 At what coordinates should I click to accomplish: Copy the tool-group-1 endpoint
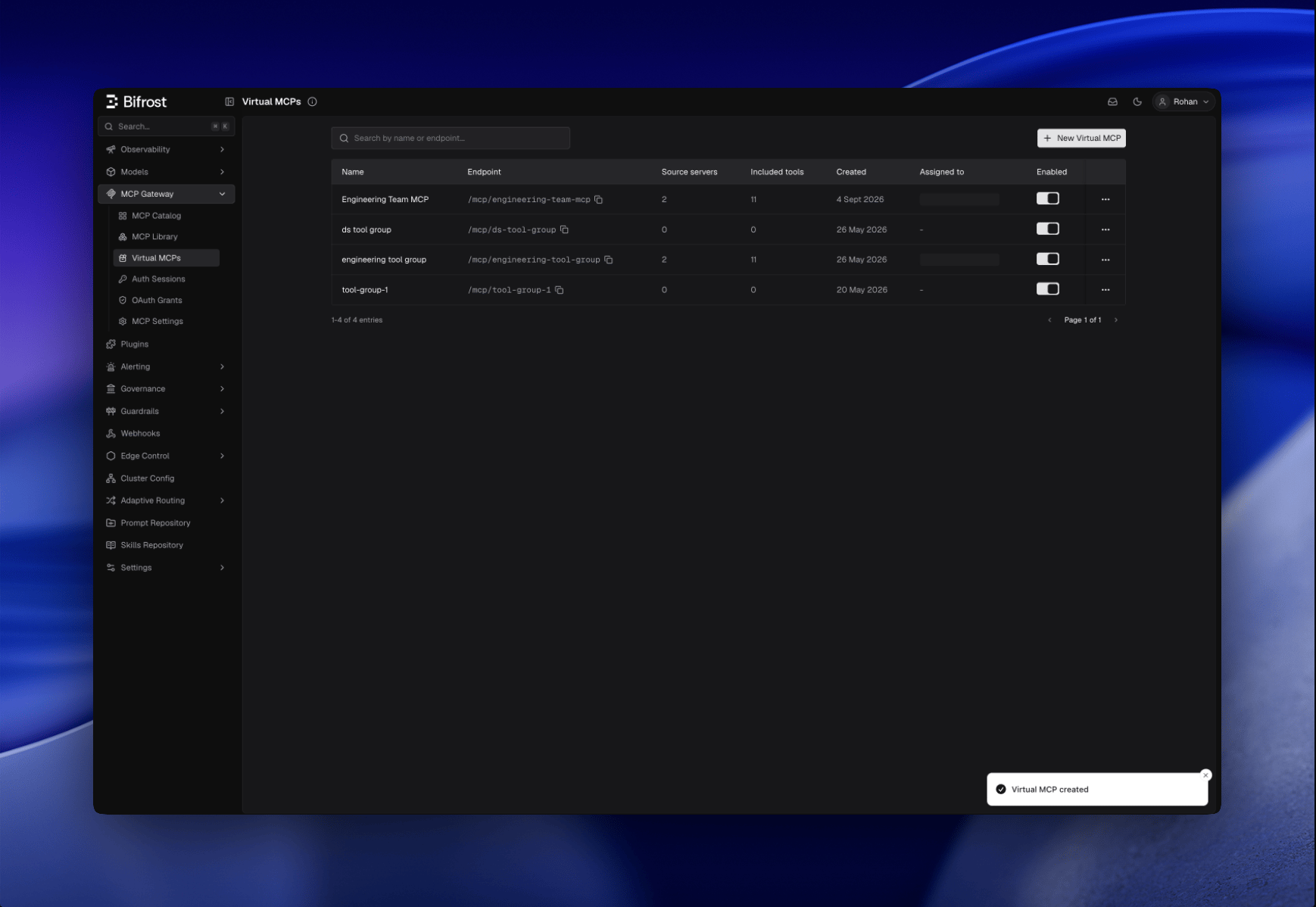coord(560,290)
